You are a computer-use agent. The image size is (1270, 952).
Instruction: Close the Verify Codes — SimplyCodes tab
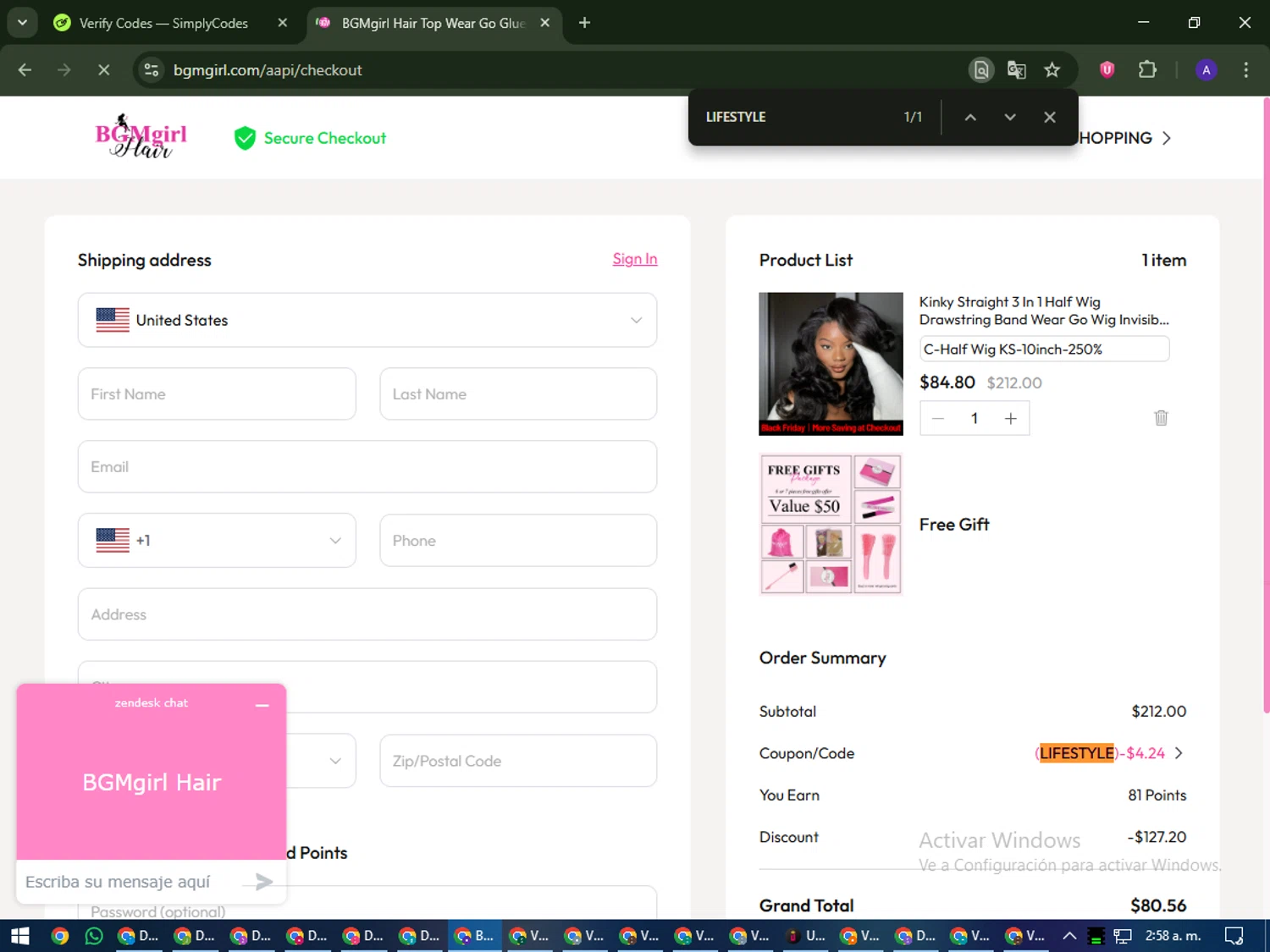(283, 23)
